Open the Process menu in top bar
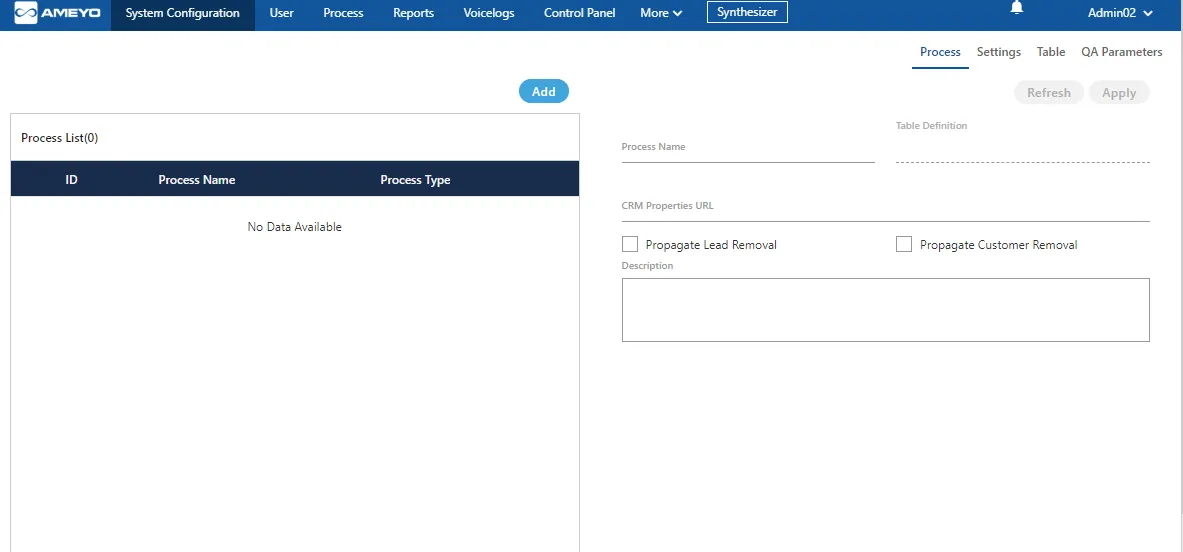 pos(343,13)
